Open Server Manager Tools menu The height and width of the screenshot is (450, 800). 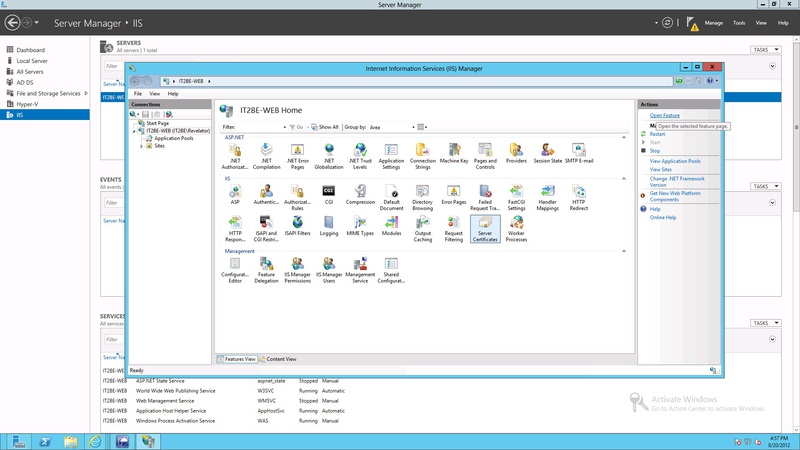pos(739,23)
